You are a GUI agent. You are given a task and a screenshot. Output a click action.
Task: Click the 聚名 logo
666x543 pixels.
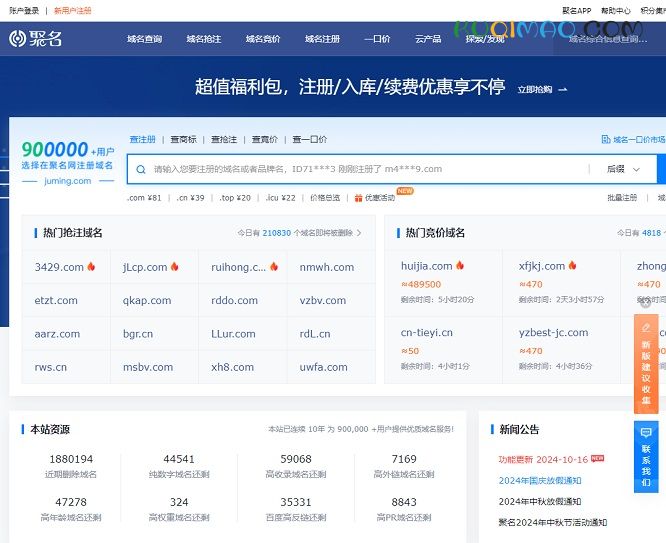point(36,39)
